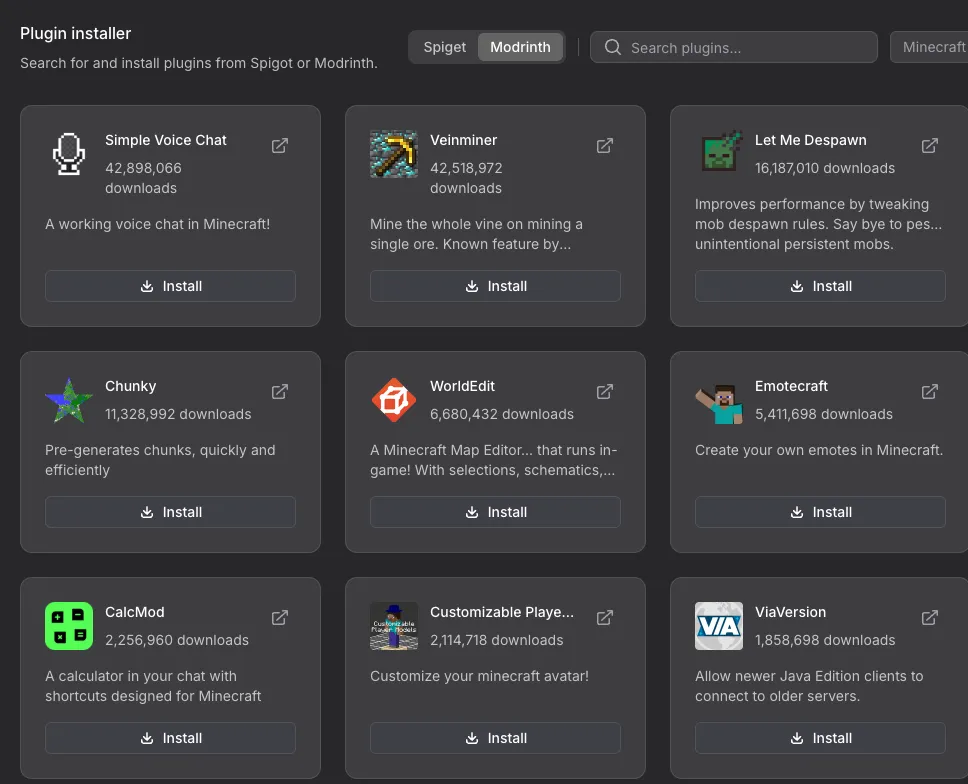Click the WorldEdit red cube logo
This screenshot has height=784, width=968.
(394, 400)
